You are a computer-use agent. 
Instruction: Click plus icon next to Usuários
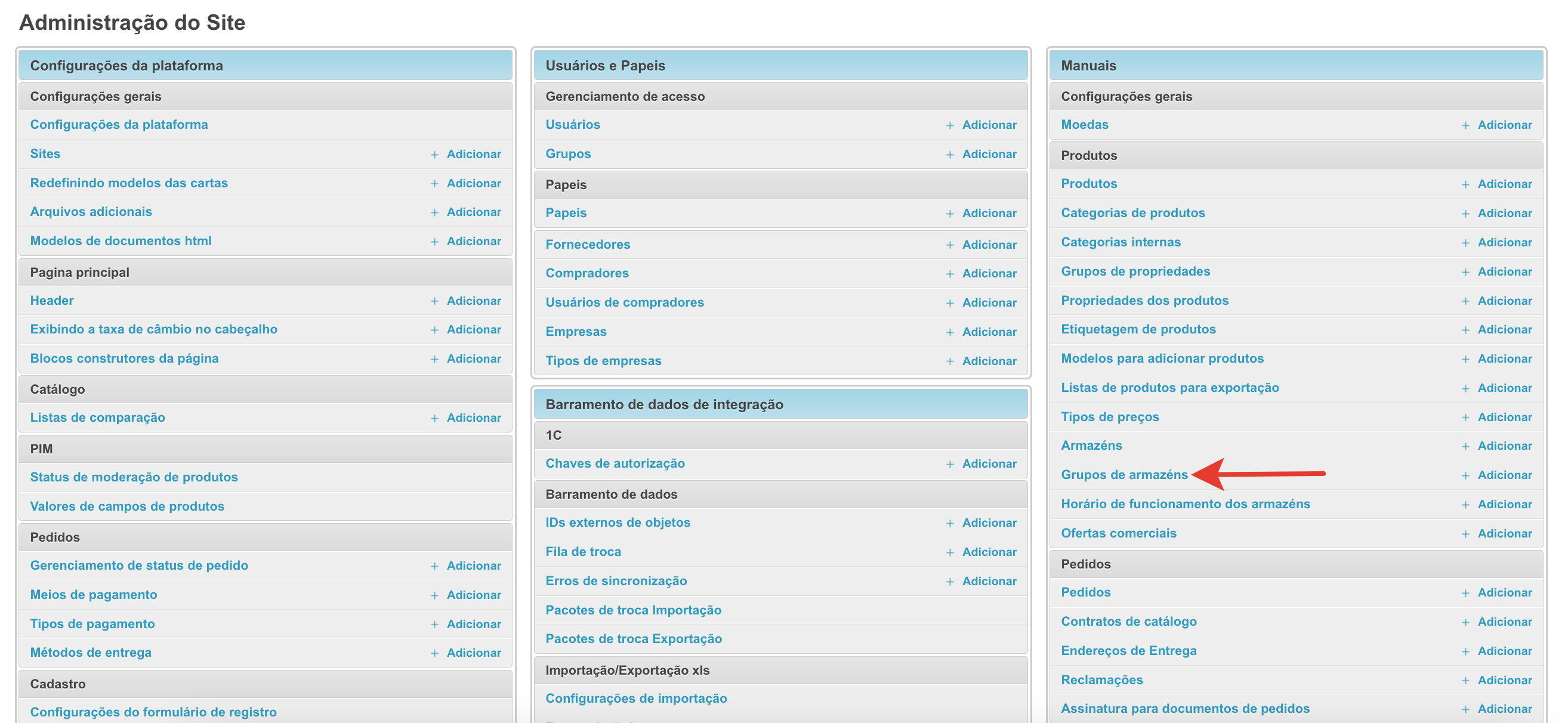pyautogui.click(x=949, y=125)
